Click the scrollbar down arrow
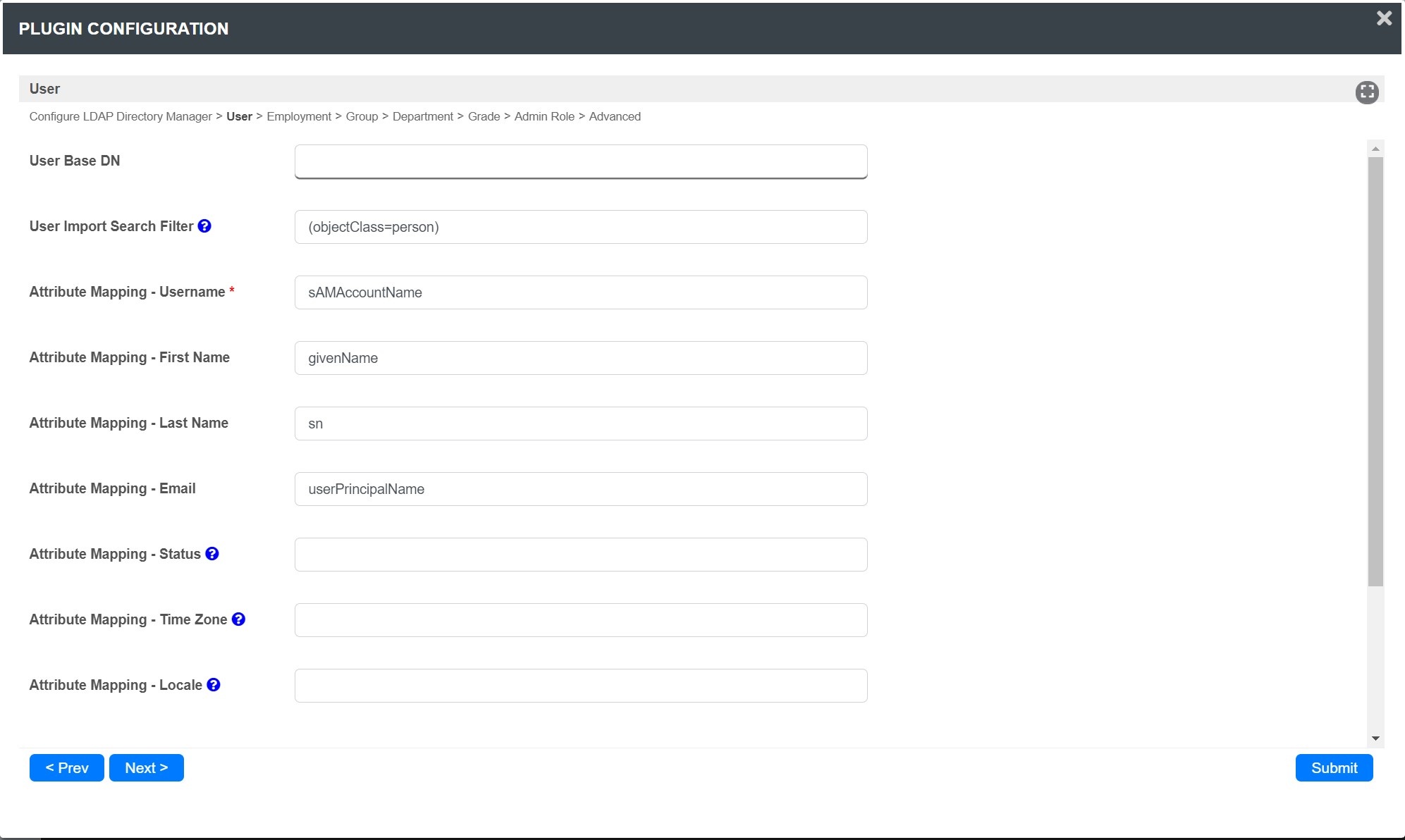The image size is (1405, 840). pyautogui.click(x=1375, y=739)
